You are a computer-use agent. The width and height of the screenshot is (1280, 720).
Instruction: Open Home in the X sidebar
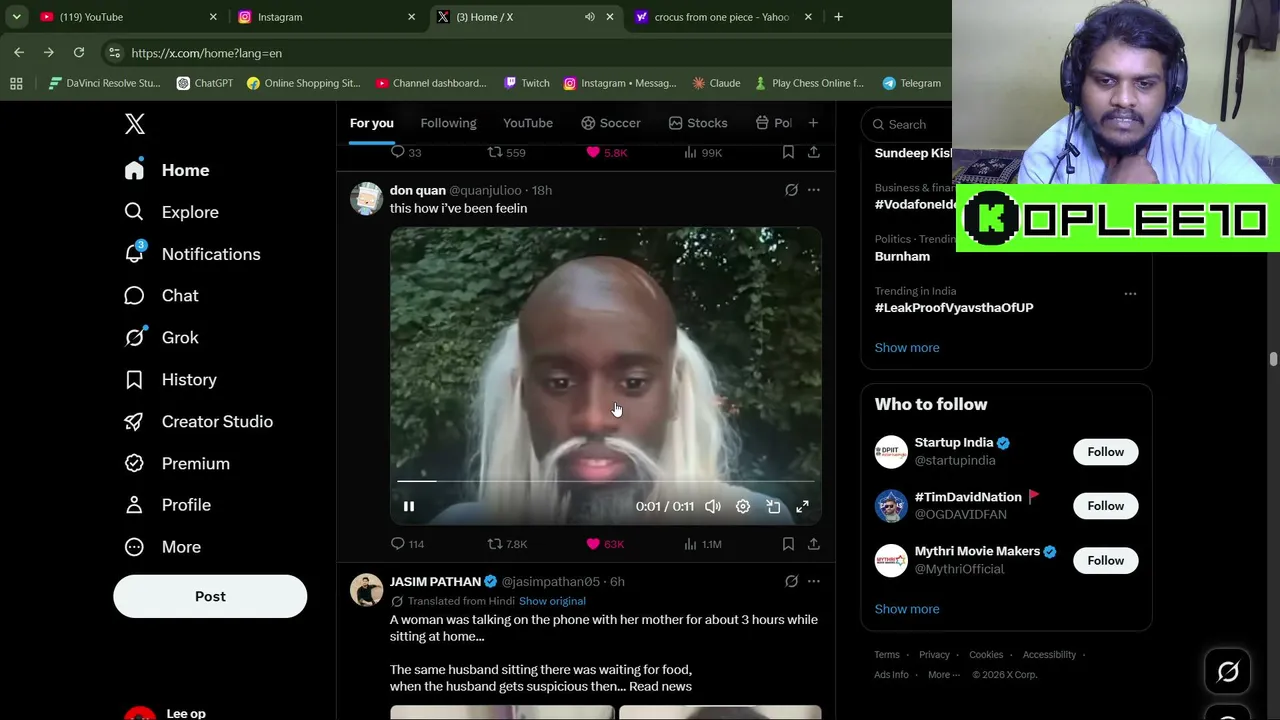click(x=167, y=170)
